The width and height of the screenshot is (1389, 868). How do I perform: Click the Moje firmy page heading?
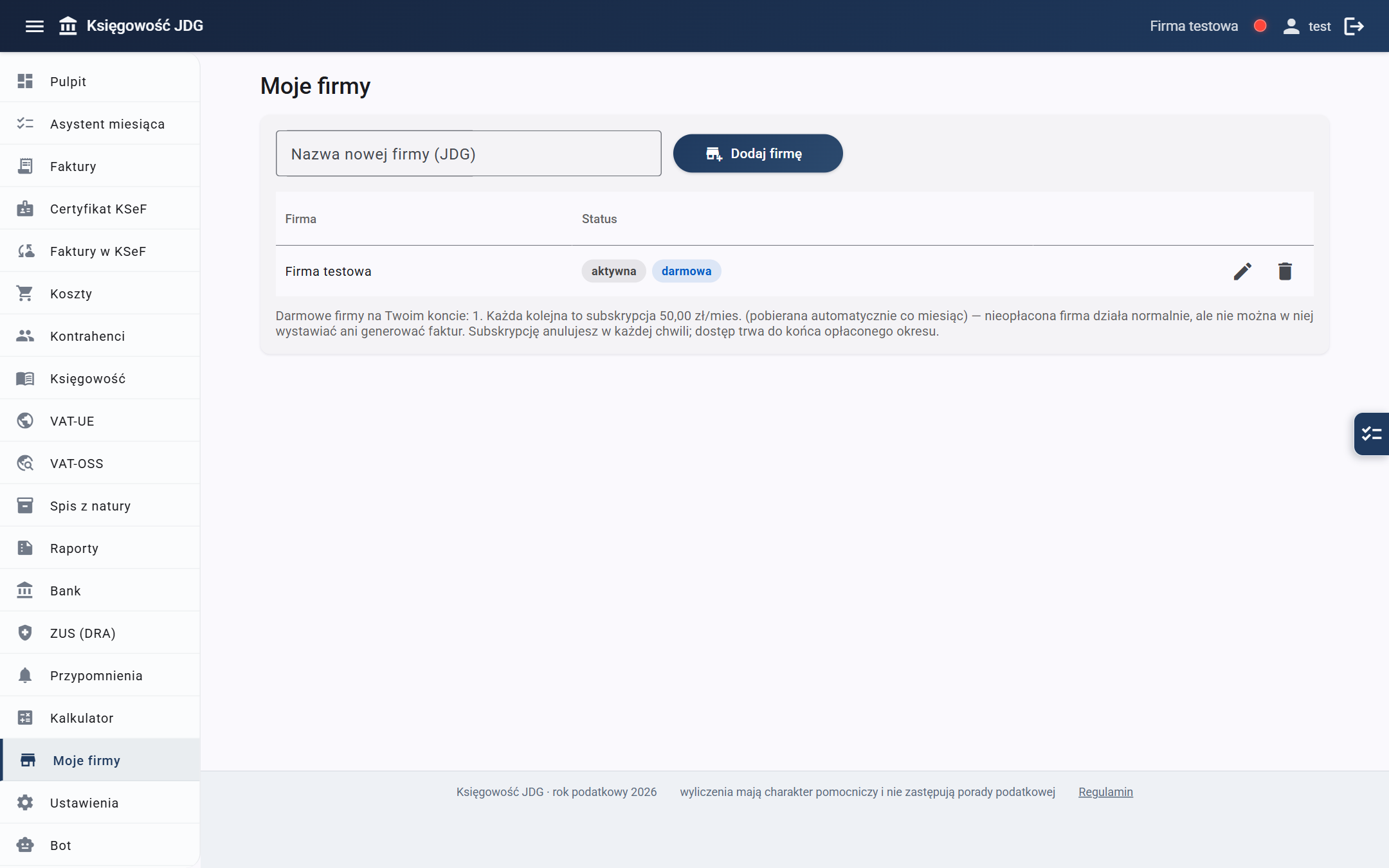315,86
